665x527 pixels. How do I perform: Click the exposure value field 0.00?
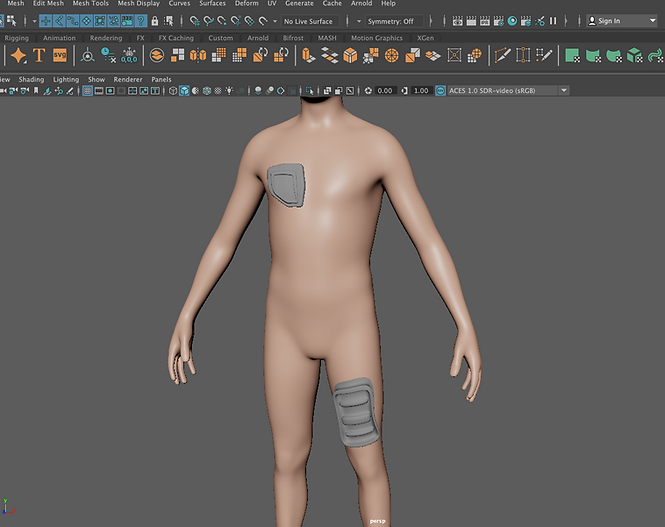385,90
